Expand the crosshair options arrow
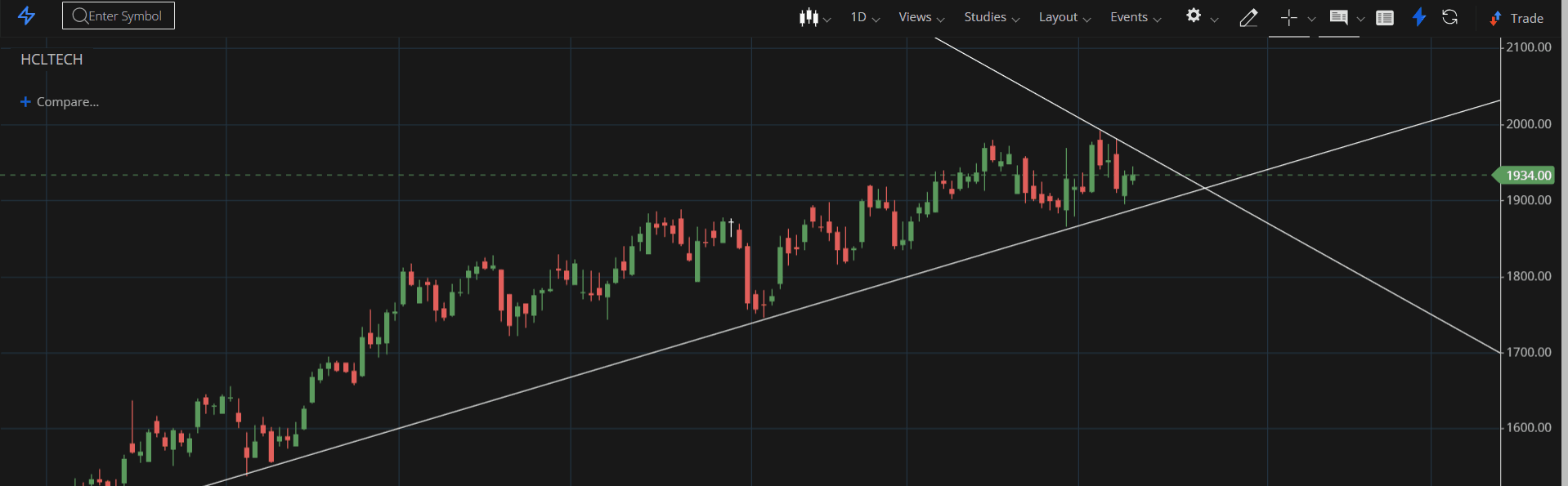This screenshot has width=1568, height=486. click(x=1311, y=20)
